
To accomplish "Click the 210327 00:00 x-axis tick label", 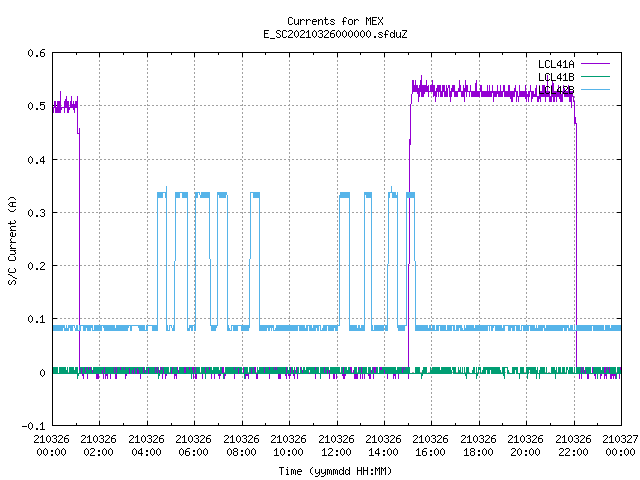I will (x=620, y=445).
